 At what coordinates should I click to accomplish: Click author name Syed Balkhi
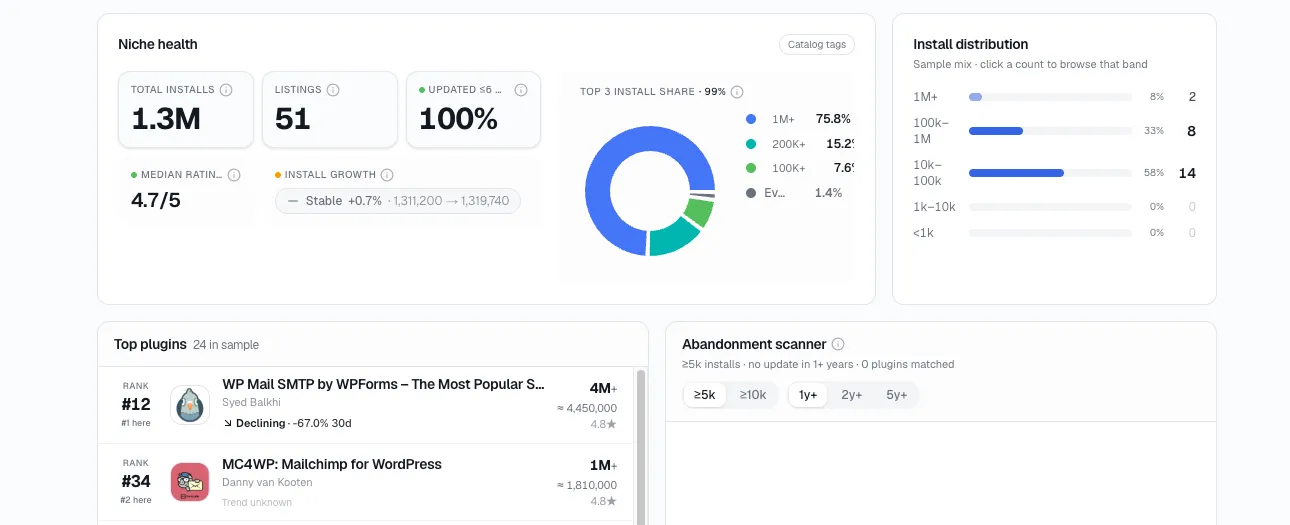[251, 403]
